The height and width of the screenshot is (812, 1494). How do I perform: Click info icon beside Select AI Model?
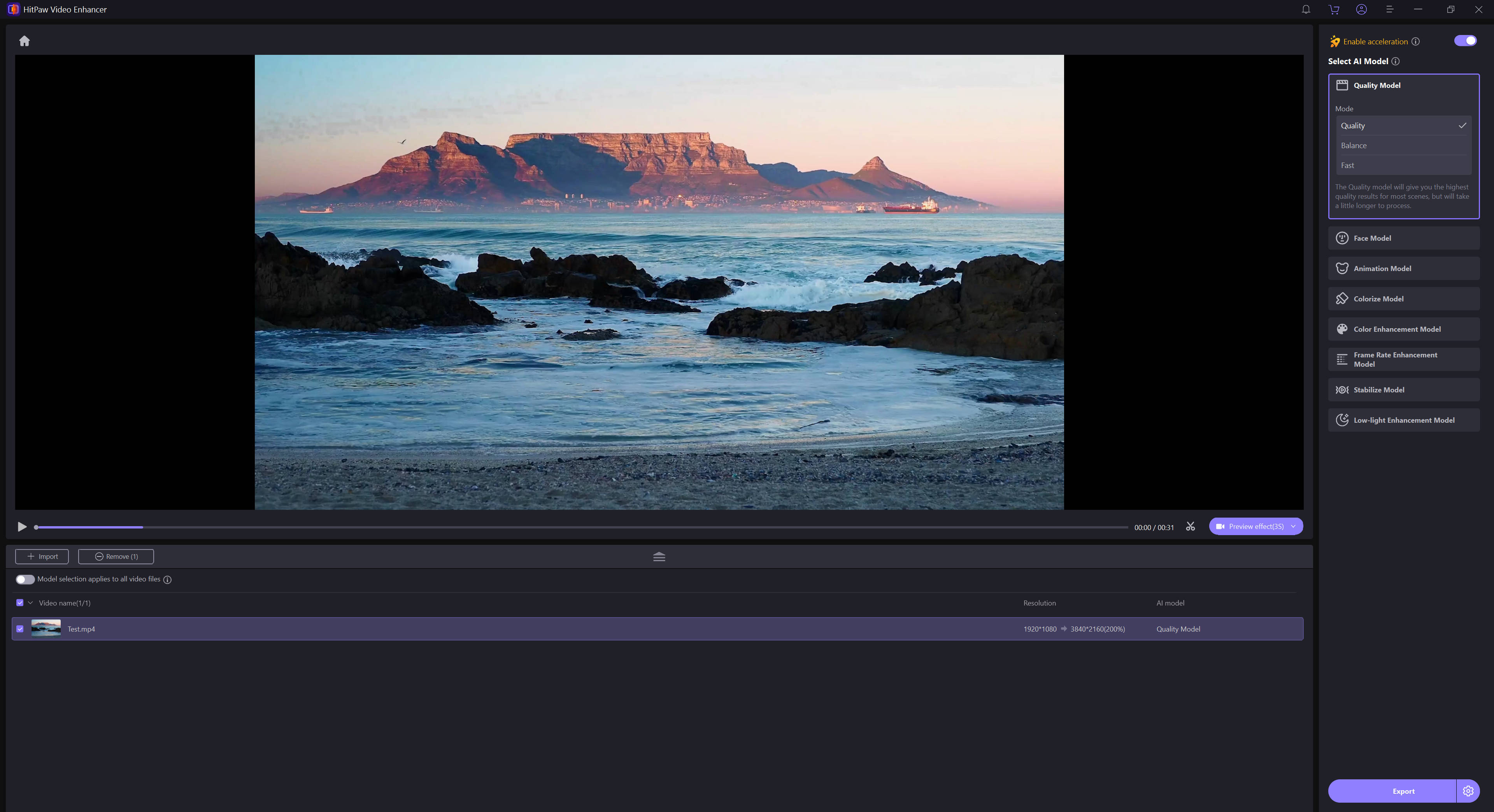click(1396, 61)
